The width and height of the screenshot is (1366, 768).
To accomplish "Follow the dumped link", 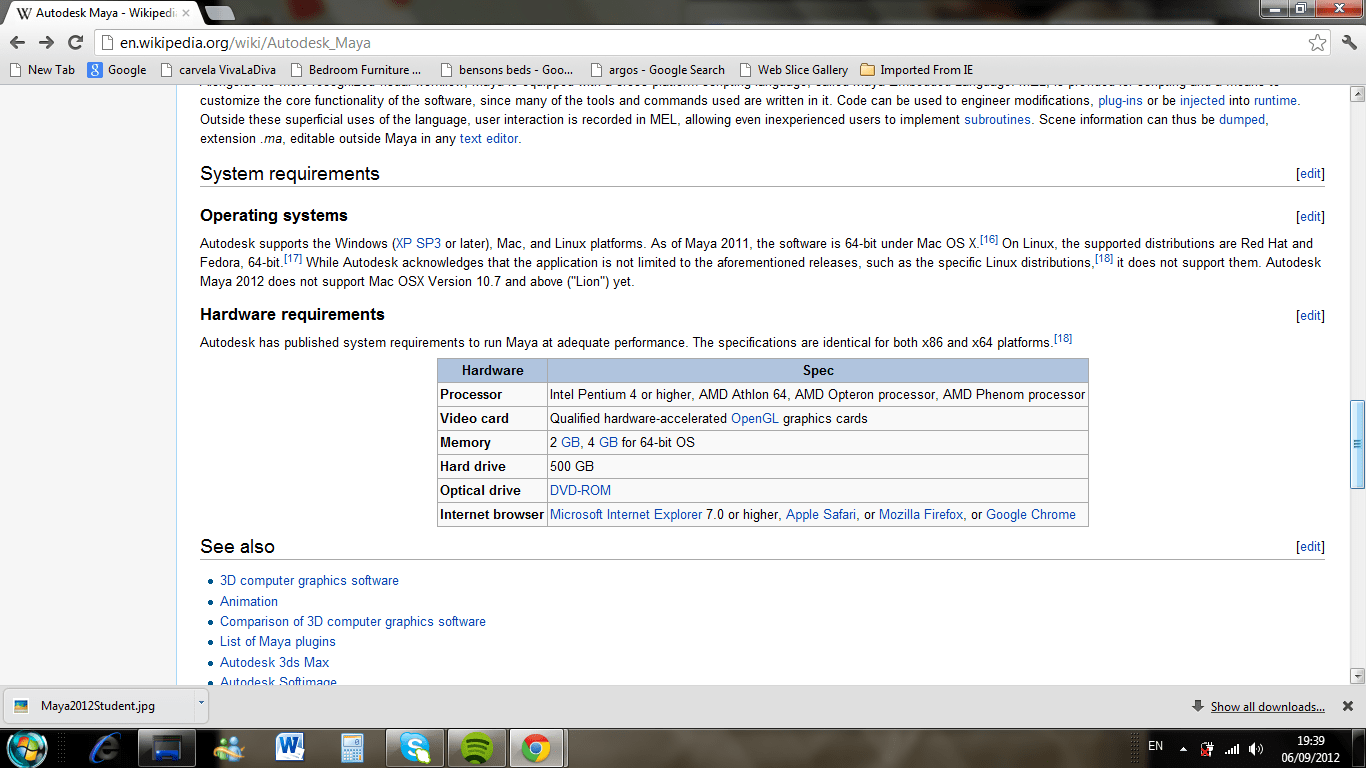I will [x=1242, y=120].
